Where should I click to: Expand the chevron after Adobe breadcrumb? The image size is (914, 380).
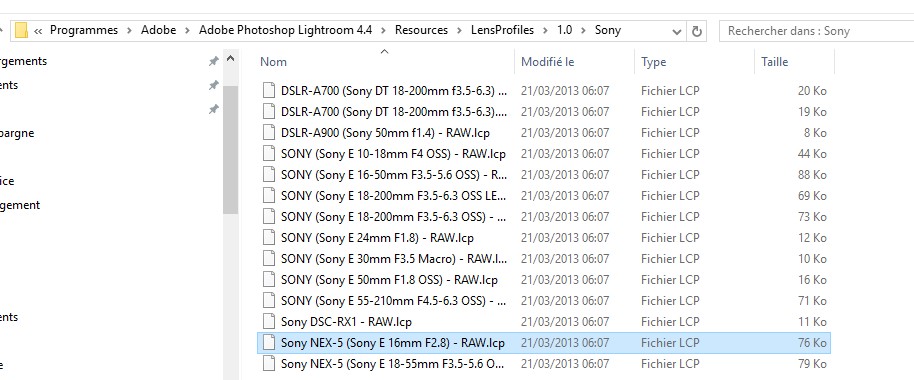coord(187,31)
